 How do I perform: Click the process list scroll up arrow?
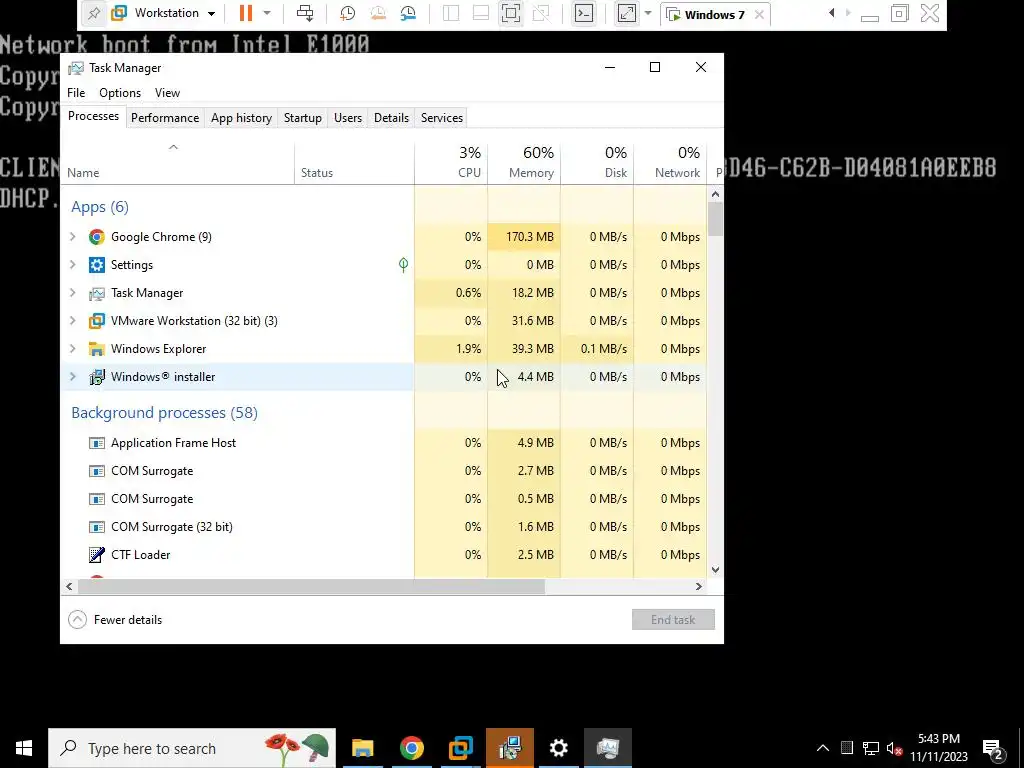point(715,194)
